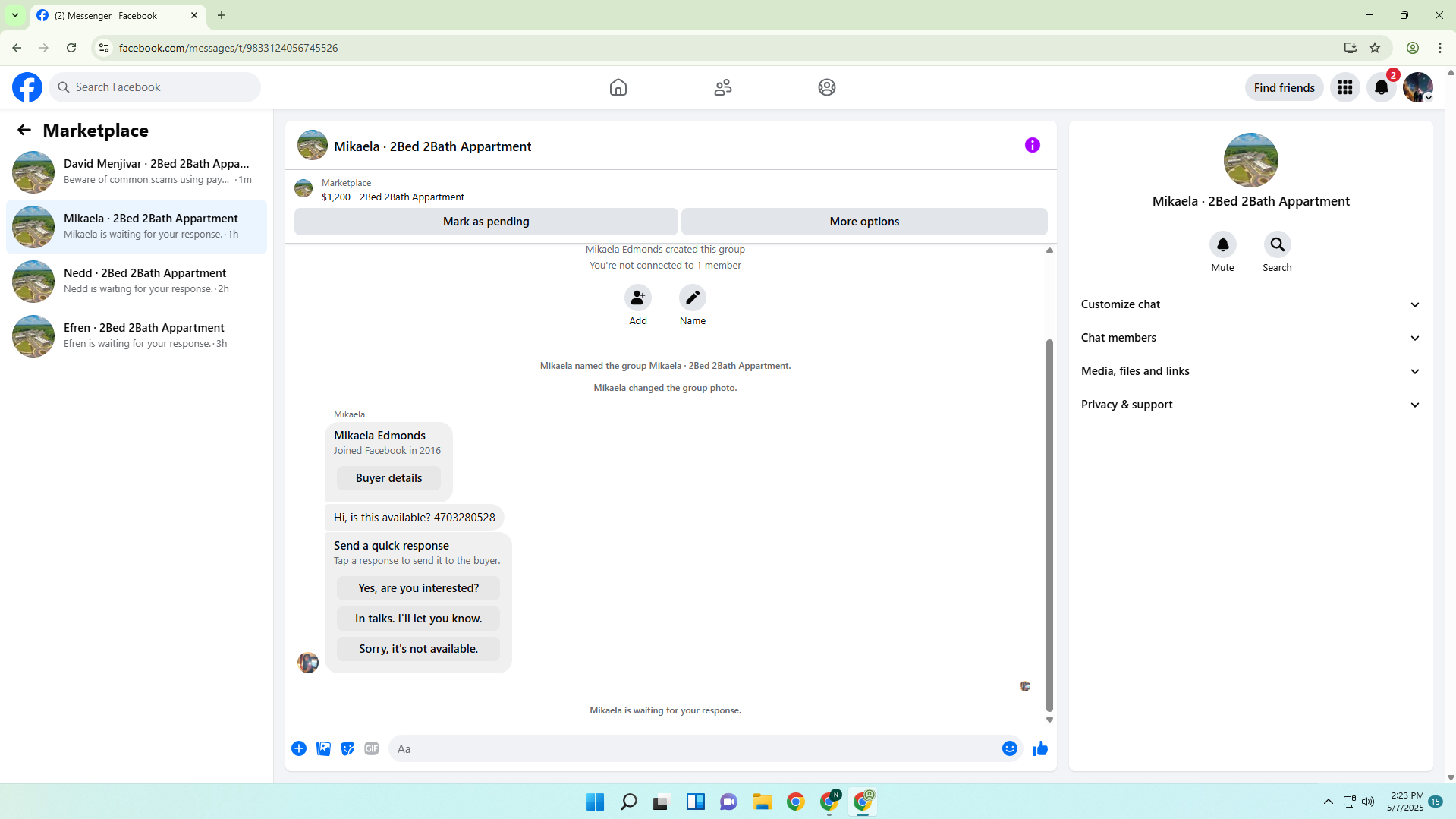This screenshot has height=819, width=1456.
Task: Open Windows Start menu
Action: pyautogui.click(x=596, y=802)
